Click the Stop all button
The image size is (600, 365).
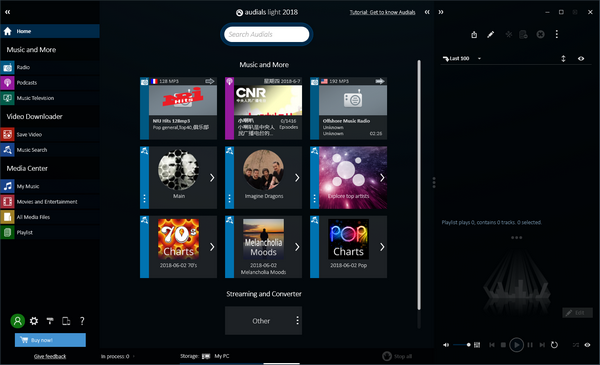coord(397,356)
